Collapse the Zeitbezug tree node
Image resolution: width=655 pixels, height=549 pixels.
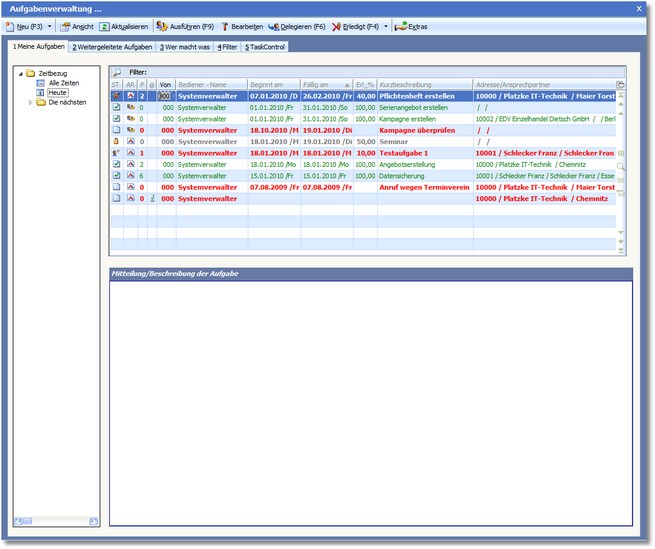(x=20, y=73)
